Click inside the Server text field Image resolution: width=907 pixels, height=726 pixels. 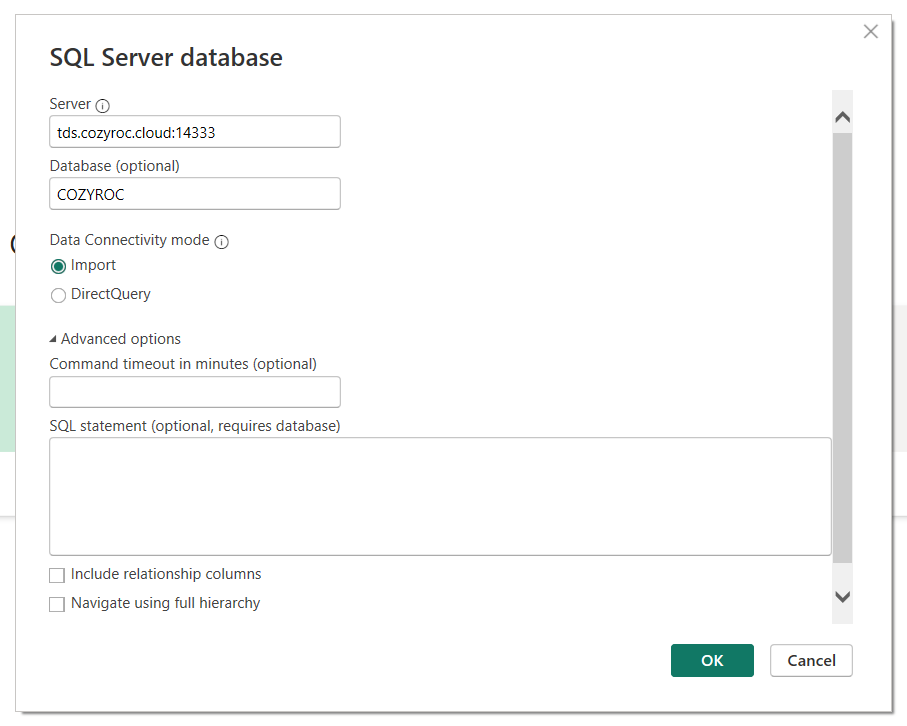click(x=194, y=131)
